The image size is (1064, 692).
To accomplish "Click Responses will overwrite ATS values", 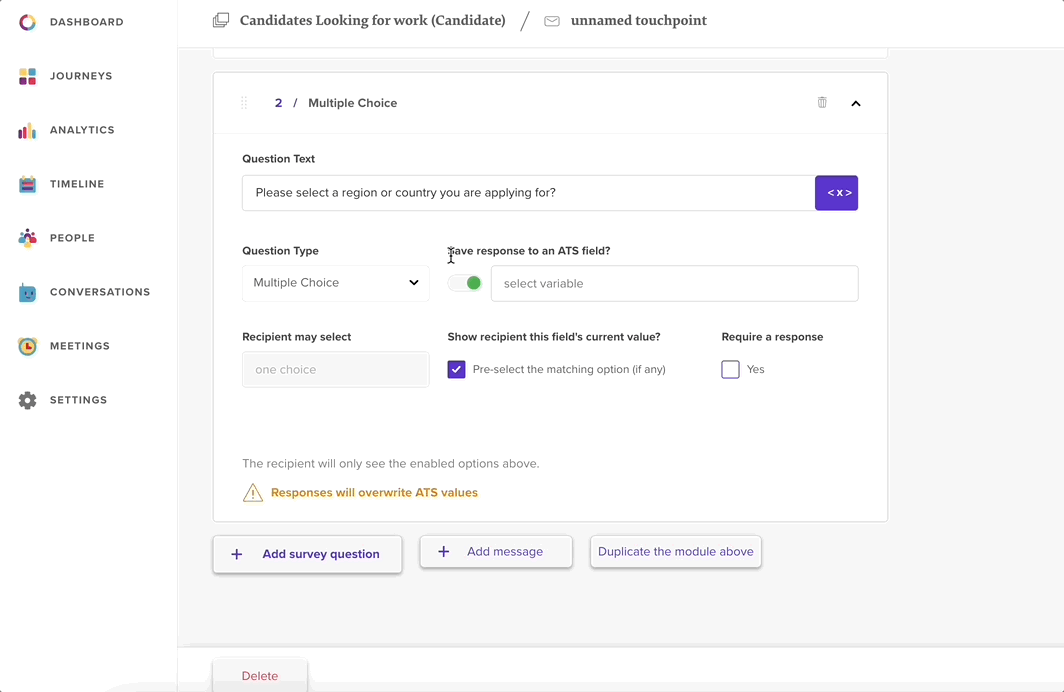I will point(374,493).
